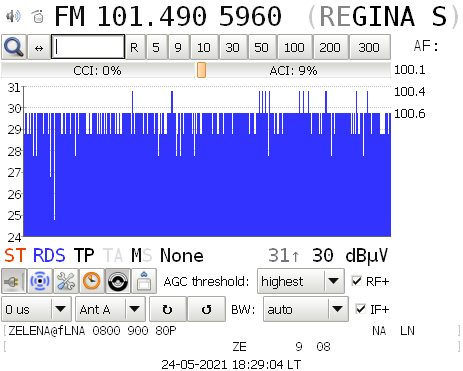Image resolution: width=463 pixels, height=371 pixels.
Task: Click the date and time 24-05-2021 18:29:04 LT
Action: 231,364
